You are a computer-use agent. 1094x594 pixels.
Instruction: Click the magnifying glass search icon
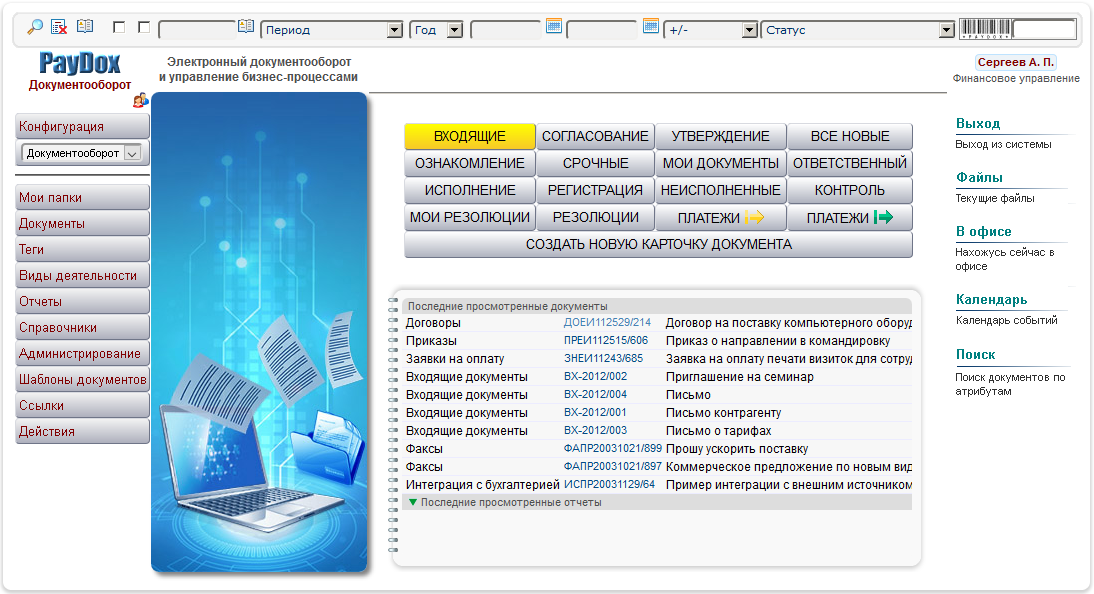(35, 28)
